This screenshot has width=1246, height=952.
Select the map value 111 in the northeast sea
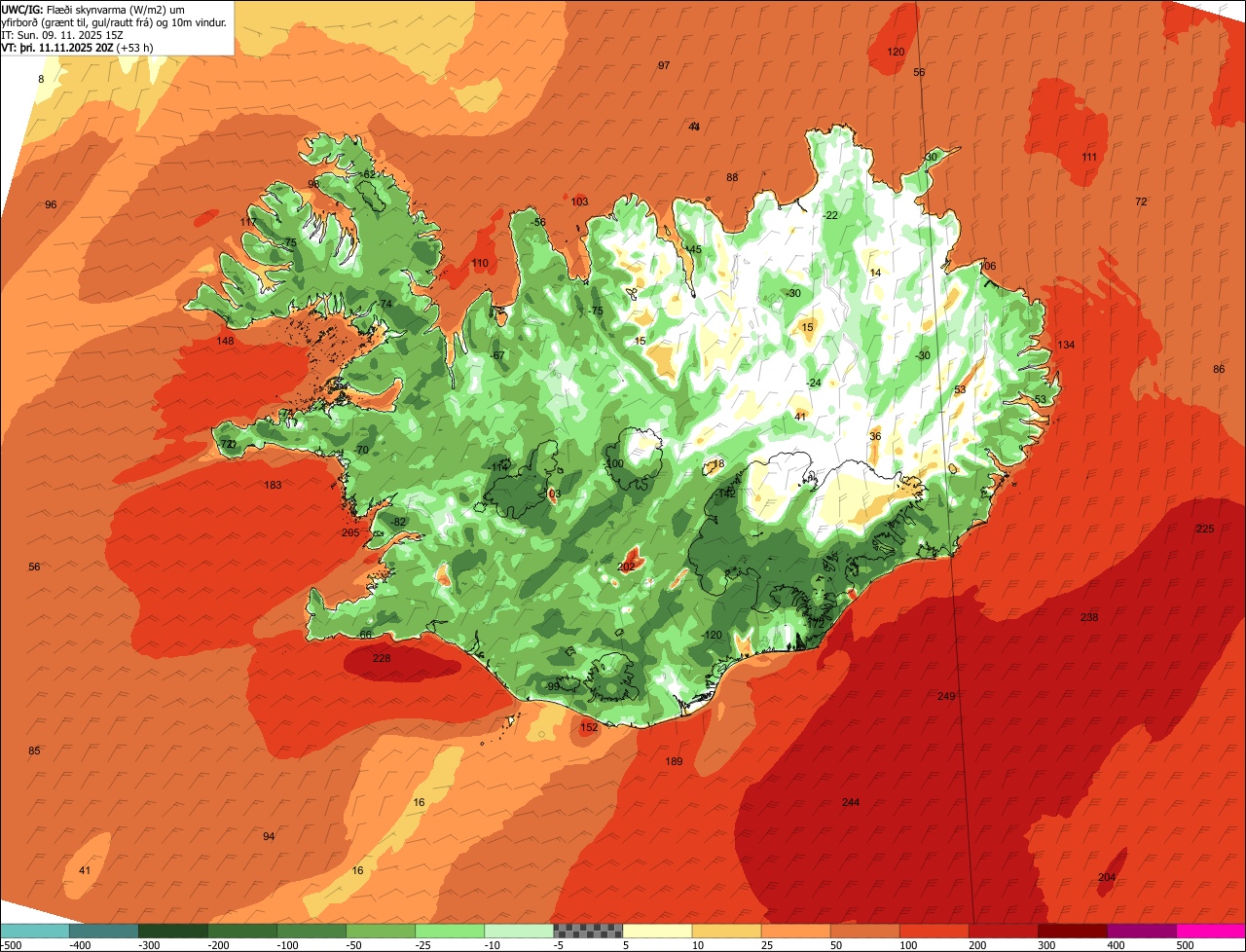pyautogui.click(x=1089, y=157)
